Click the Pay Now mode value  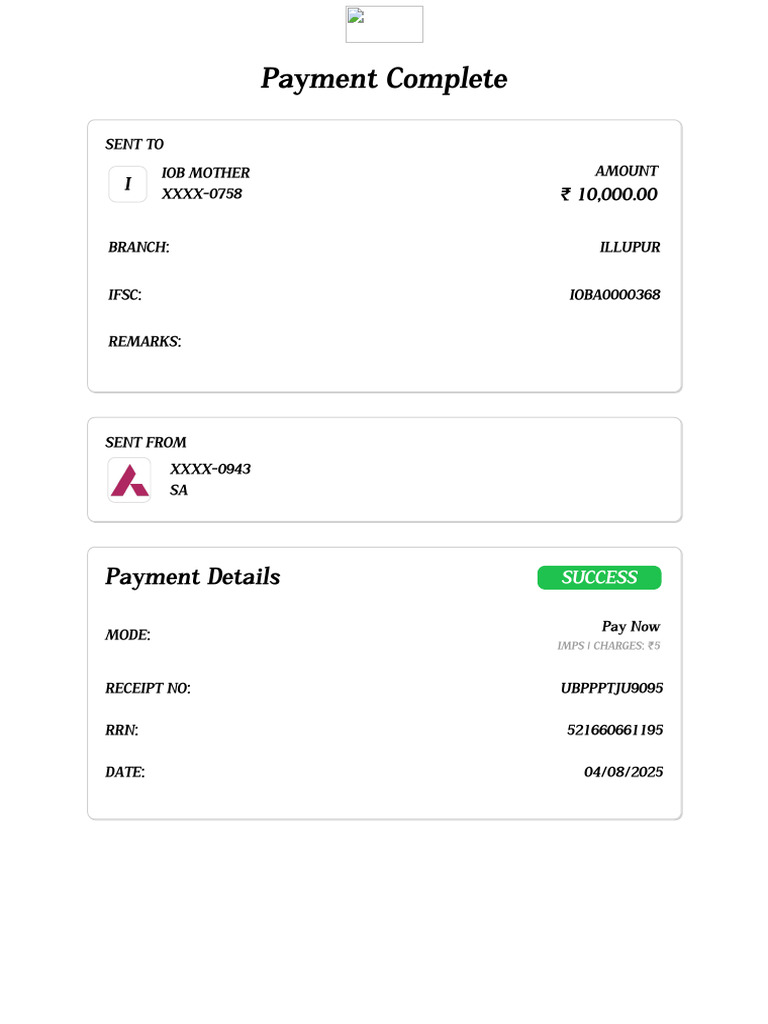point(631,627)
